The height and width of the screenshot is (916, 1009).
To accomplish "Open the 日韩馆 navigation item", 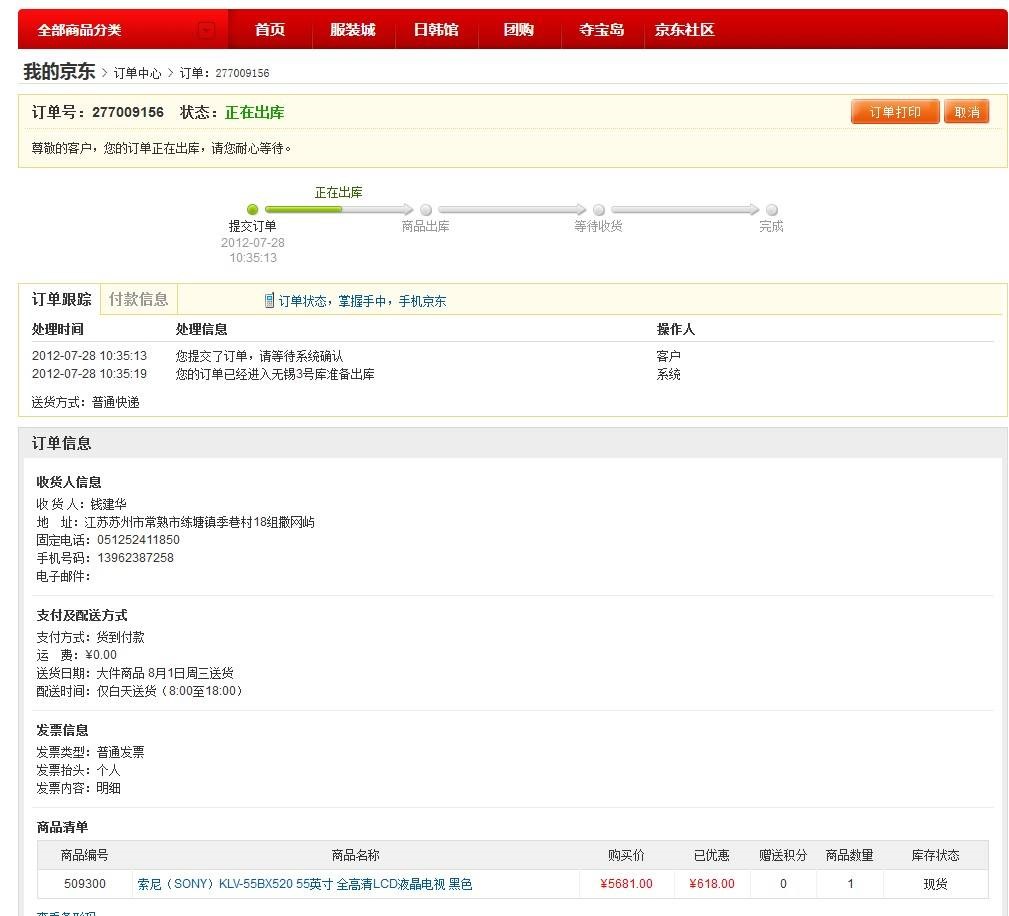I will click(x=436, y=30).
